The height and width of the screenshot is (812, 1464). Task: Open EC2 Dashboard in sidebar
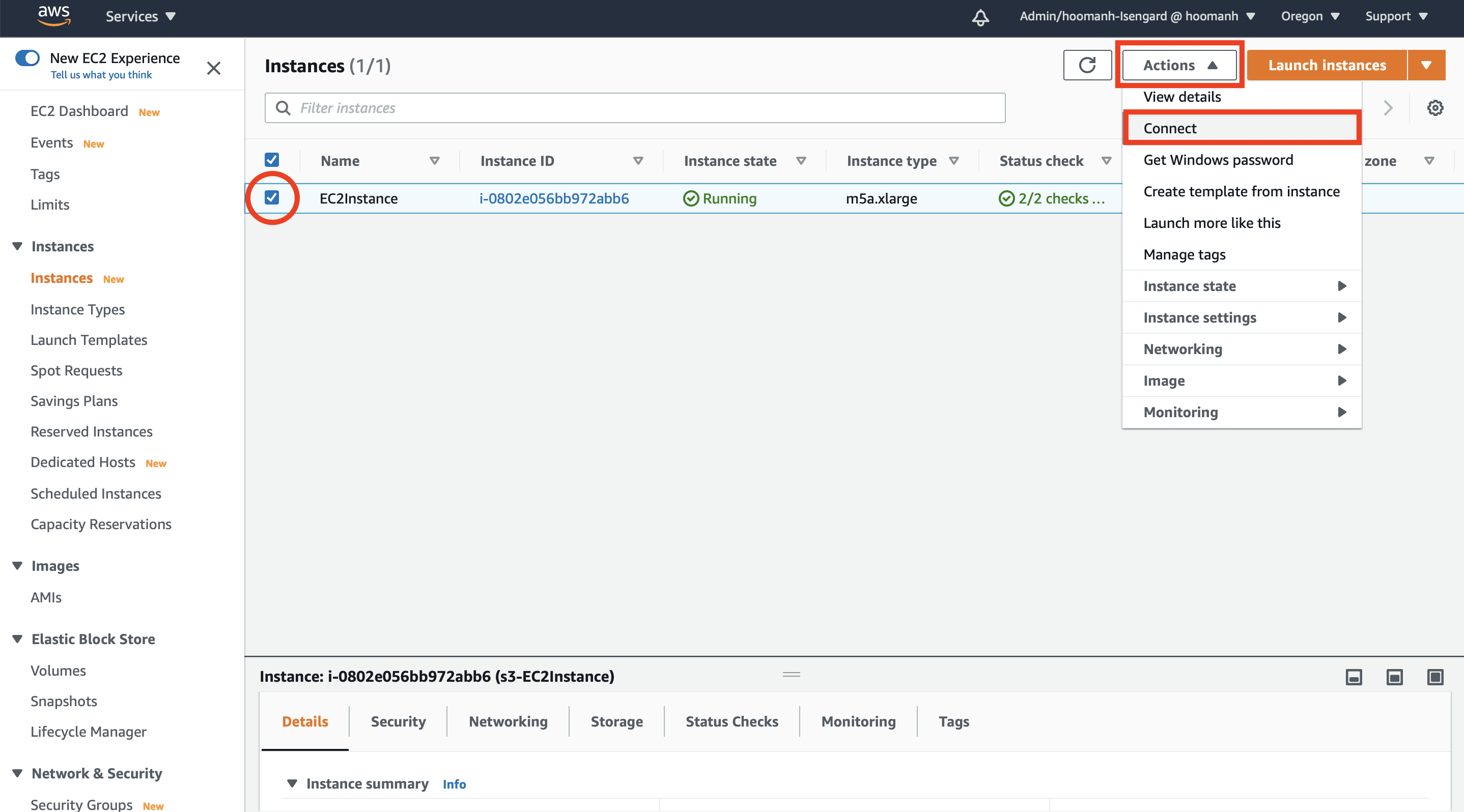coord(79,111)
